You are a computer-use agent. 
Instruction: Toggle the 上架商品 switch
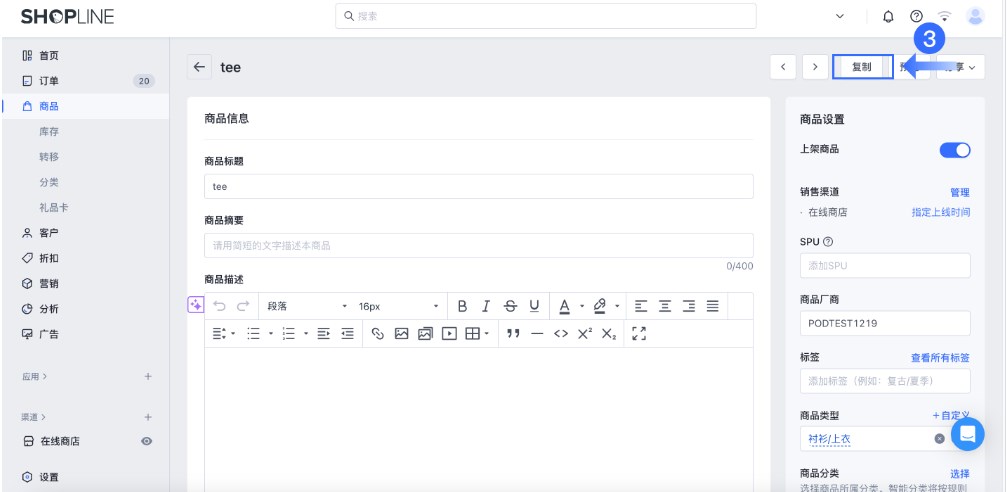pyautogui.click(x=955, y=150)
